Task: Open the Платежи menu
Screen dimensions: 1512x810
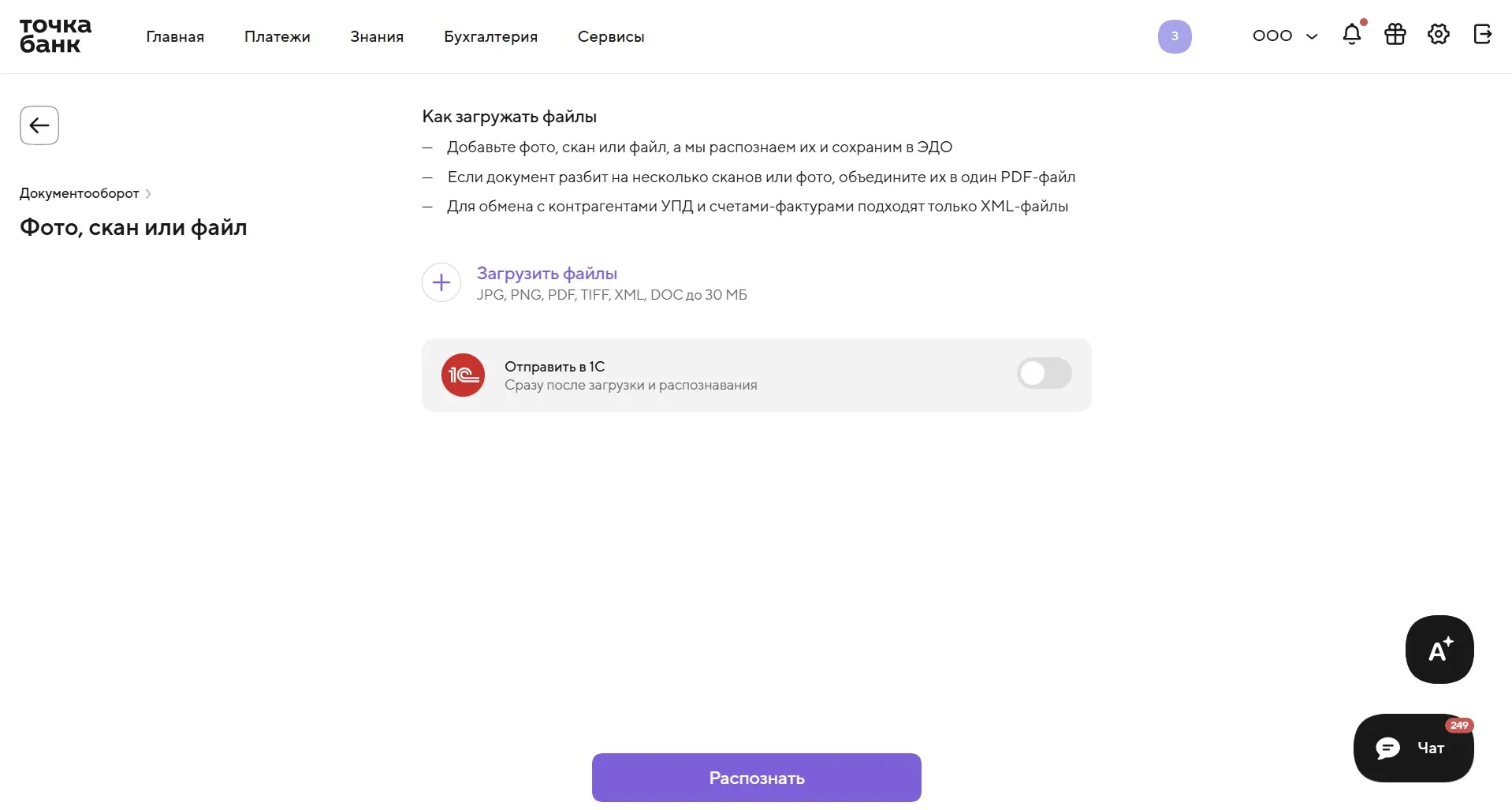Action: click(x=277, y=37)
